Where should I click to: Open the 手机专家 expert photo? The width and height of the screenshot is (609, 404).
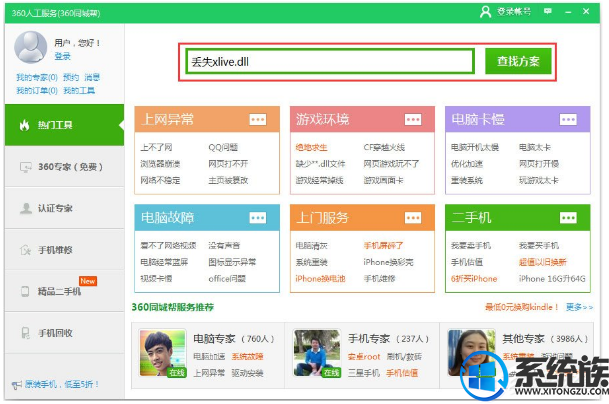pyautogui.click(x=317, y=353)
